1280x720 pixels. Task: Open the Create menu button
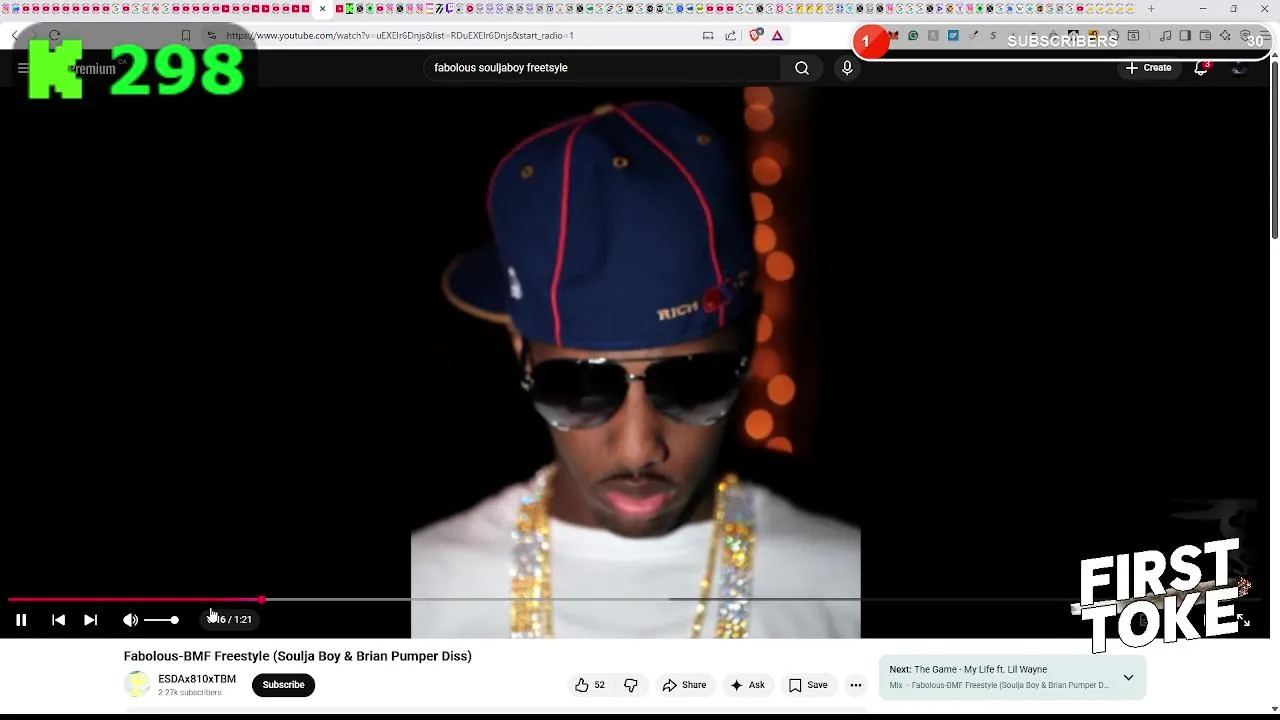pos(1148,68)
